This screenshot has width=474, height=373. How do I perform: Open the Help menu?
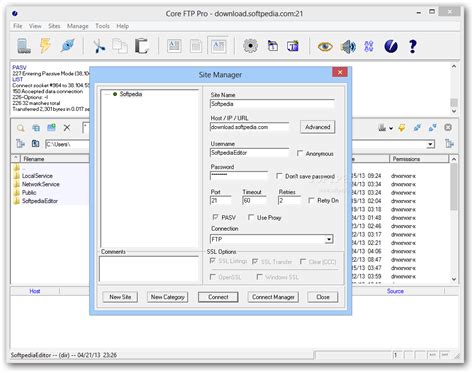click(122, 26)
